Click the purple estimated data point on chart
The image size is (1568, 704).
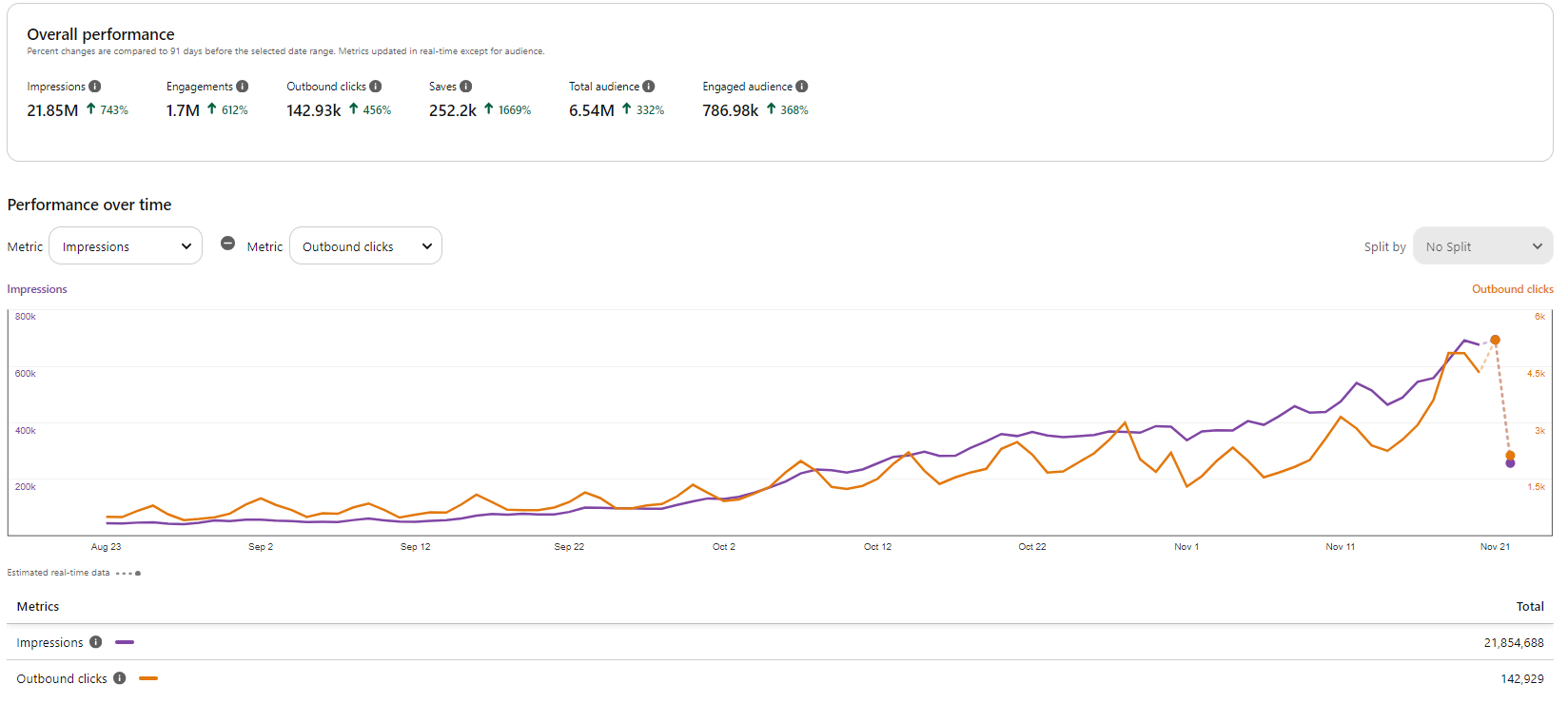(x=1510, y=463)
